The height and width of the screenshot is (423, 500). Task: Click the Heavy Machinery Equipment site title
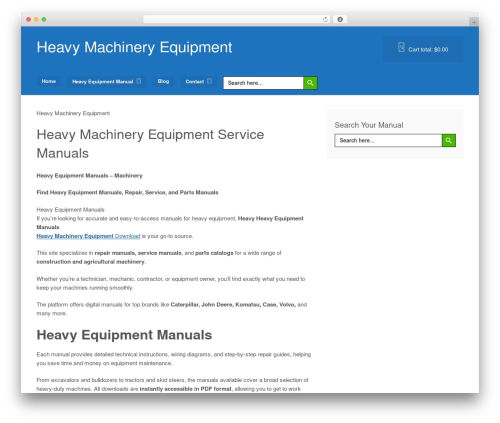click(x=134, y=47)
